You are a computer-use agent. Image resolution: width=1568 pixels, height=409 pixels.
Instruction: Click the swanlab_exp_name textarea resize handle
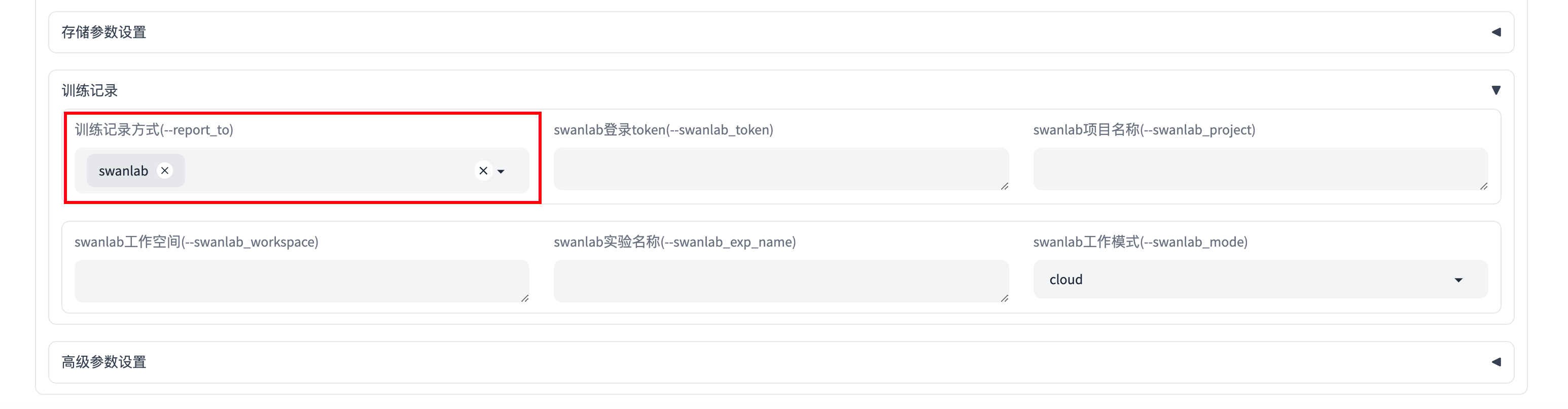[x=1005, y=298]
